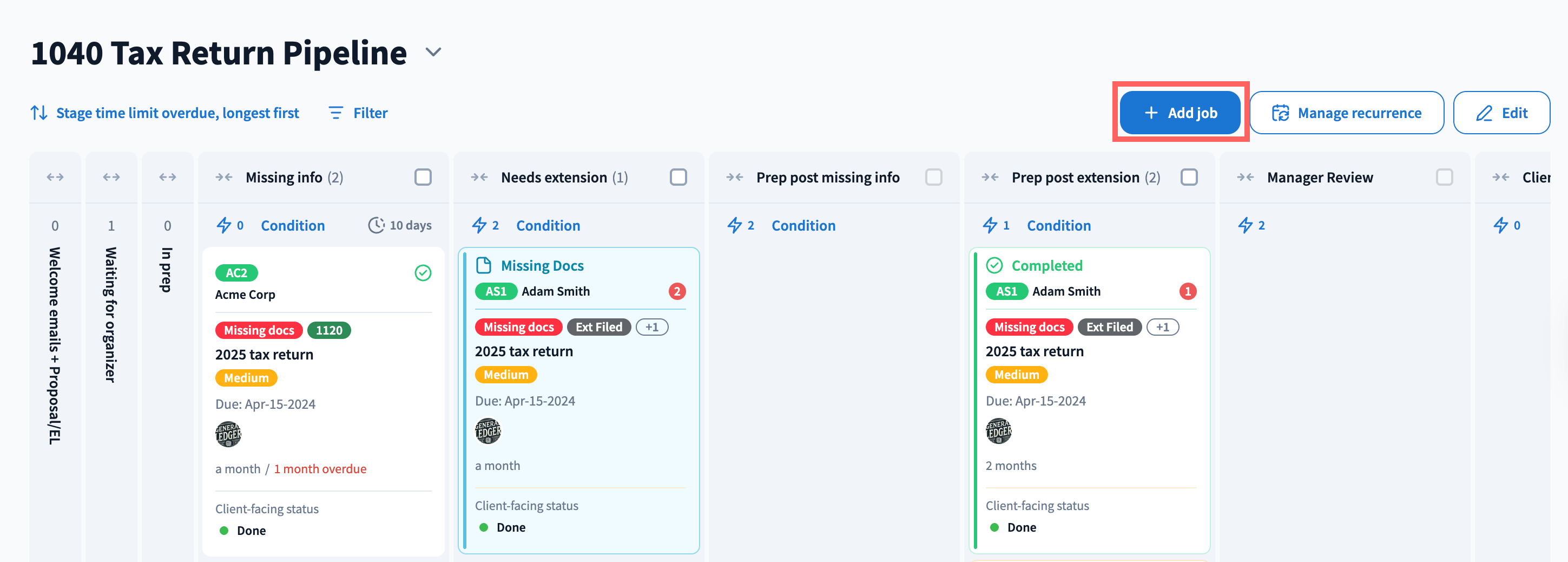Expand the collapsed In prep column

(167, 177)
